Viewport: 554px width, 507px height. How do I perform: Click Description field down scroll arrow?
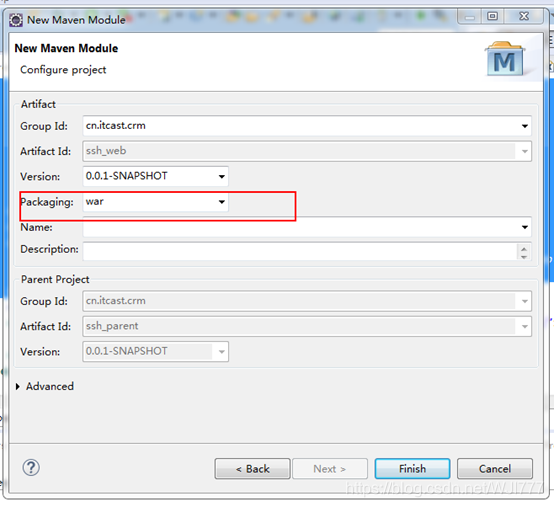(x=524, y=257)
